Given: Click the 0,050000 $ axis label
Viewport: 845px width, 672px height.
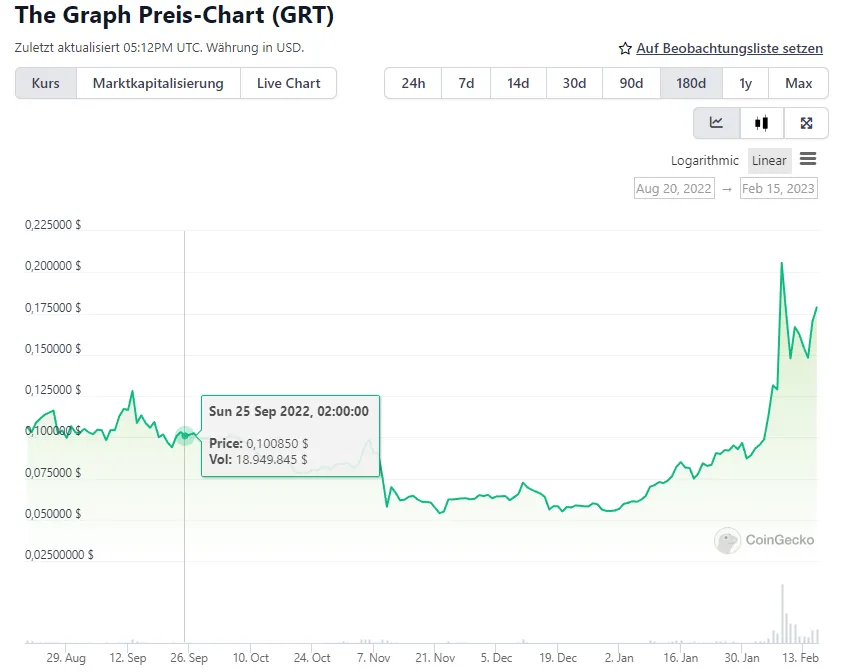Looking at the screenshot, I should (53, 514).
